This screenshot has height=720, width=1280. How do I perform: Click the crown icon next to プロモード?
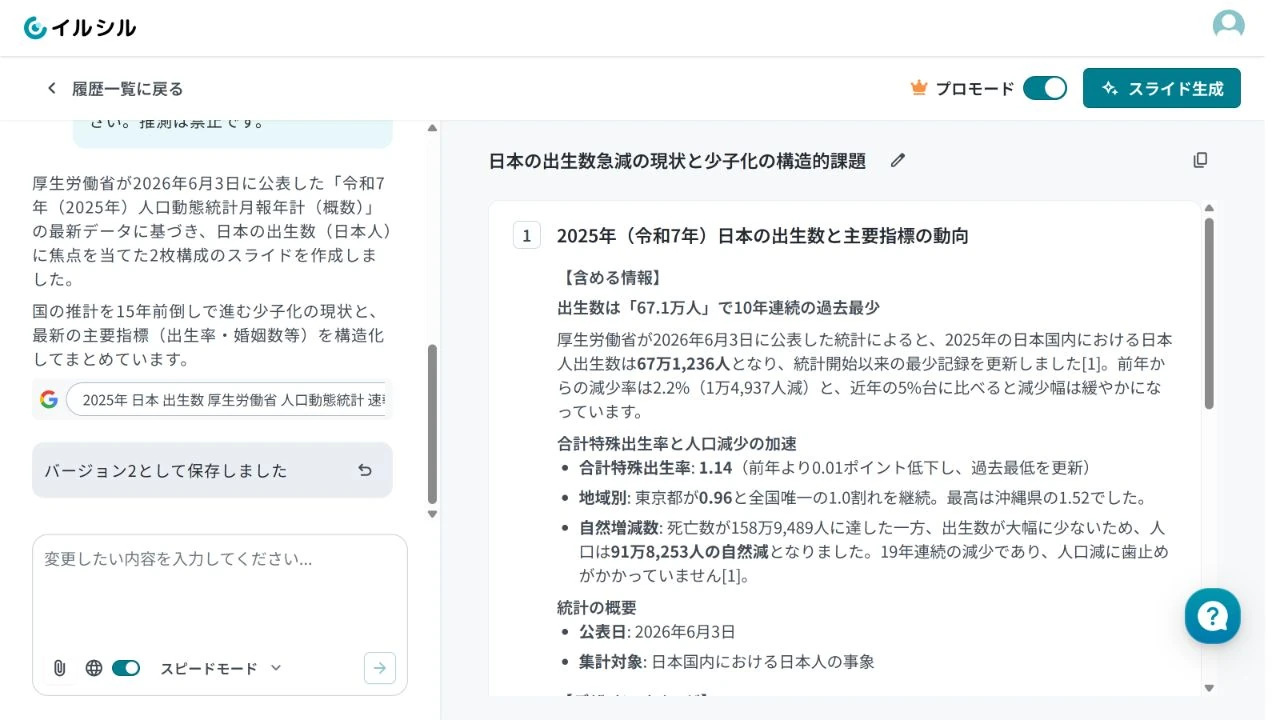[x=919, y=88]
